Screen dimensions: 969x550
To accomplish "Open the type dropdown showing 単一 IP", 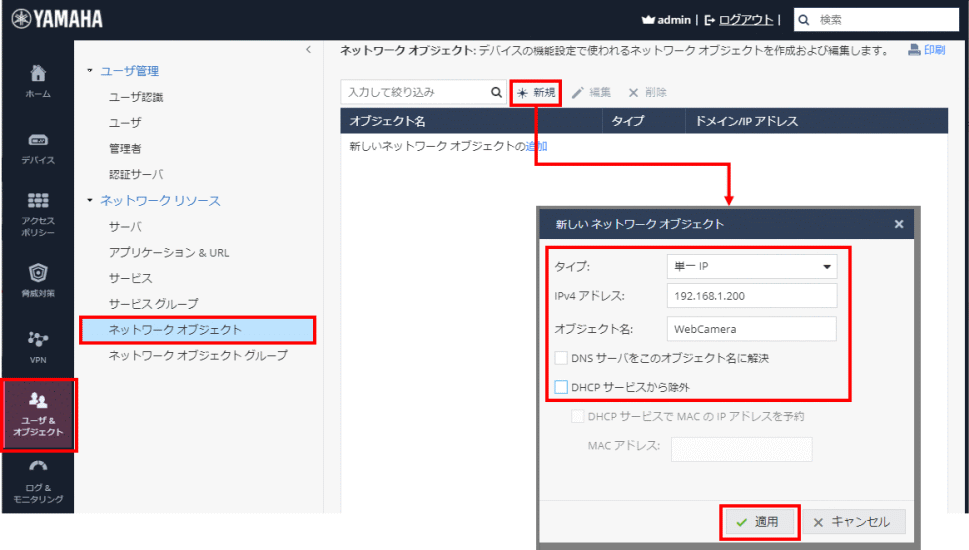I will [750, 267].
